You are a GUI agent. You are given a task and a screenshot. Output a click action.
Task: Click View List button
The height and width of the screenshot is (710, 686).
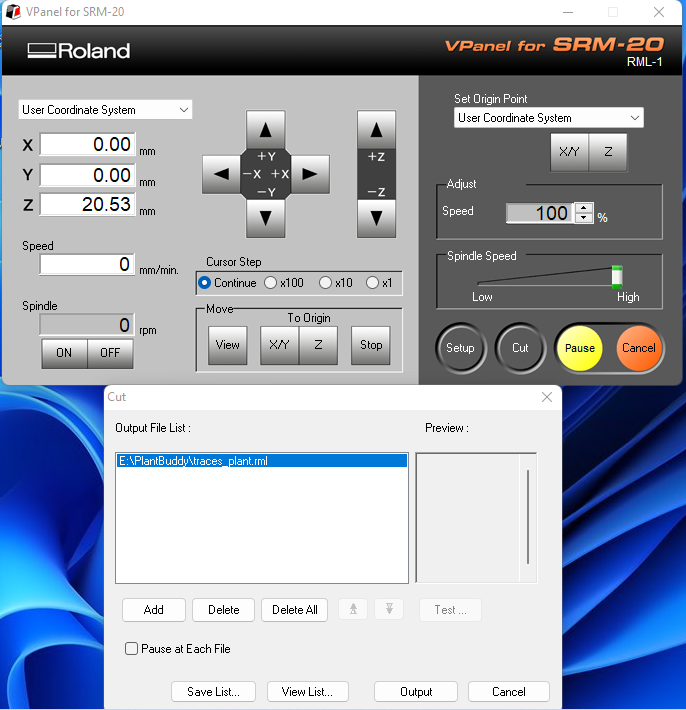pyautogui.click(x=307, y=691)
